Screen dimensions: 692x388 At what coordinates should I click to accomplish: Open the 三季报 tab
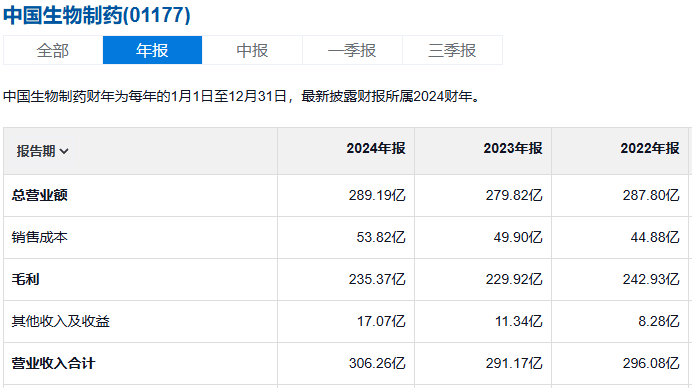point(452,50)
